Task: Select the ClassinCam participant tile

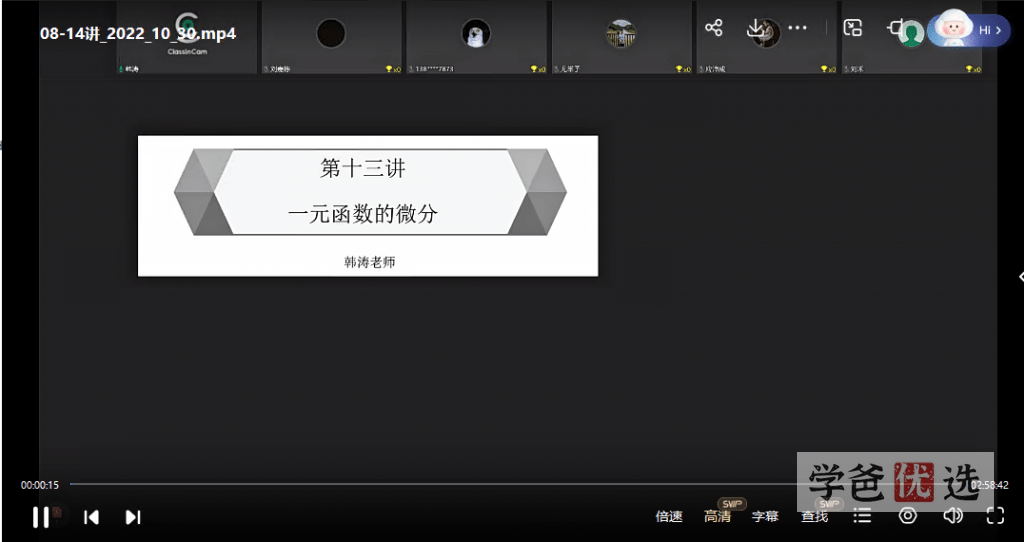Action: point(187,37)
